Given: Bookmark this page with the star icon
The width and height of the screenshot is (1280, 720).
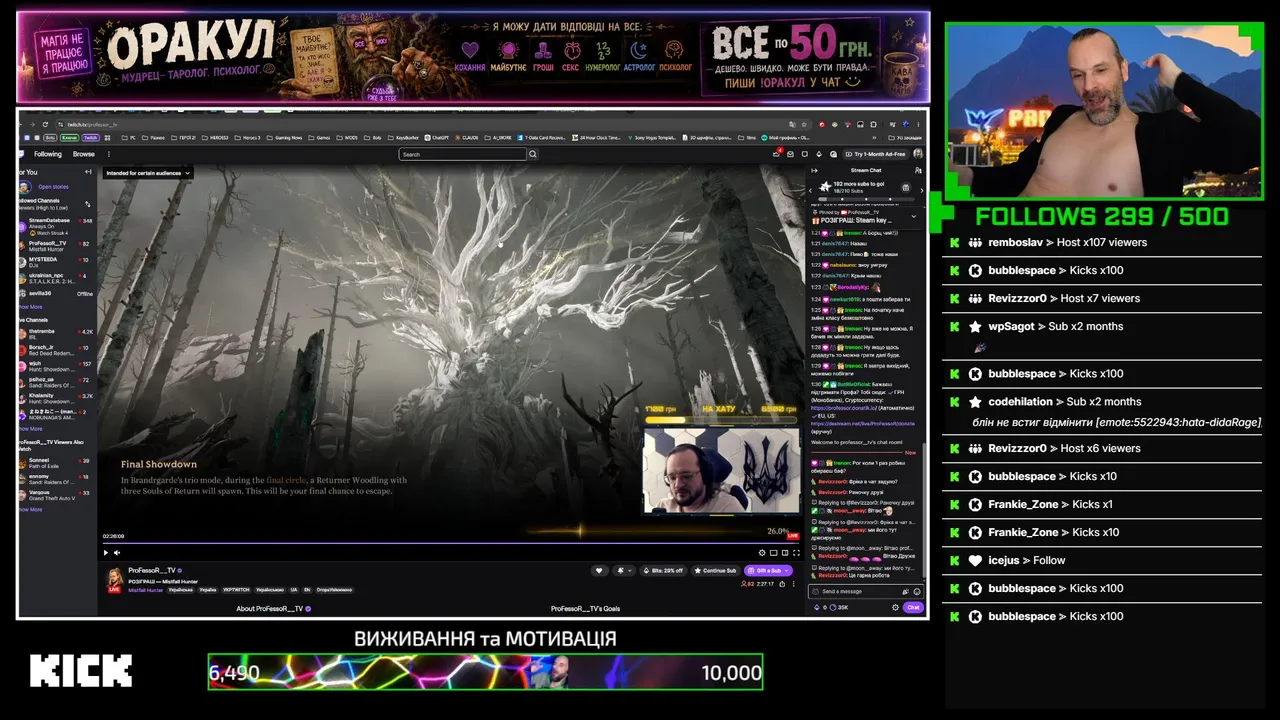Looking at the screenshot, I should click(806, 124).
